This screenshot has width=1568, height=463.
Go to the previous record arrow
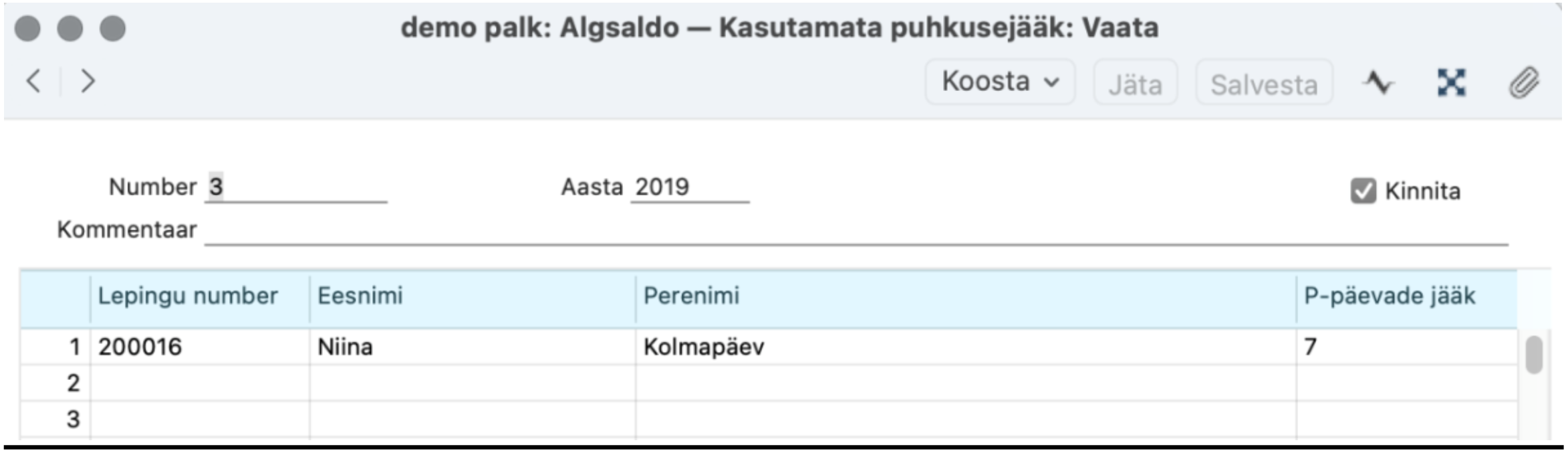tap(33, 81)
